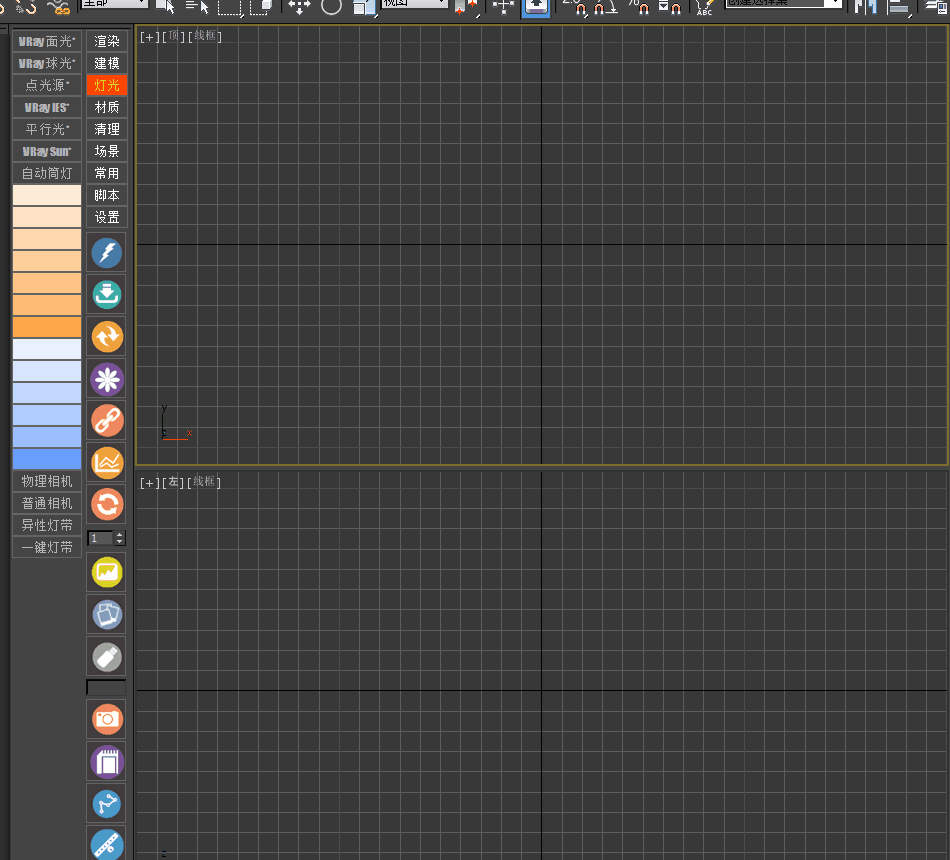Click the 物理相机 button

47,481
